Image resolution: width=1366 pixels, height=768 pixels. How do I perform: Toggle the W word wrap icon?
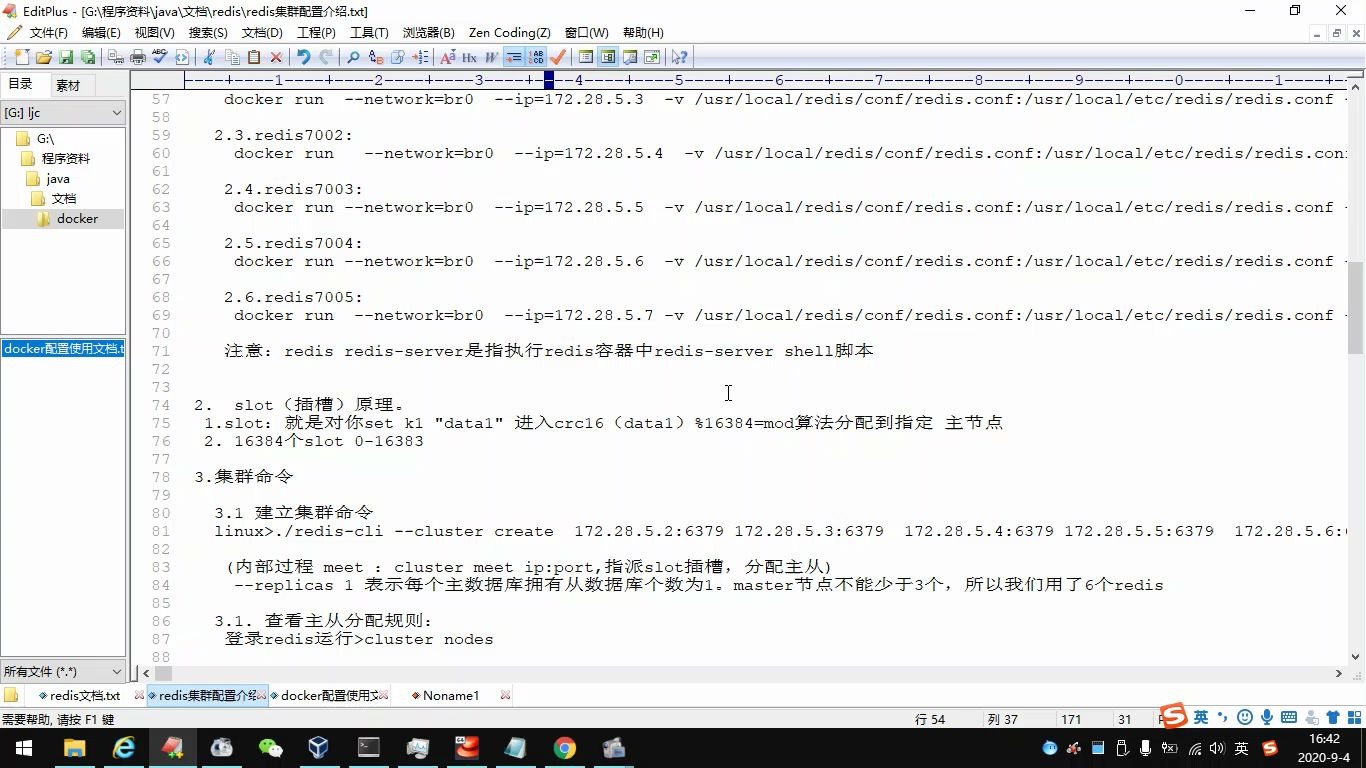coord(491,57)
